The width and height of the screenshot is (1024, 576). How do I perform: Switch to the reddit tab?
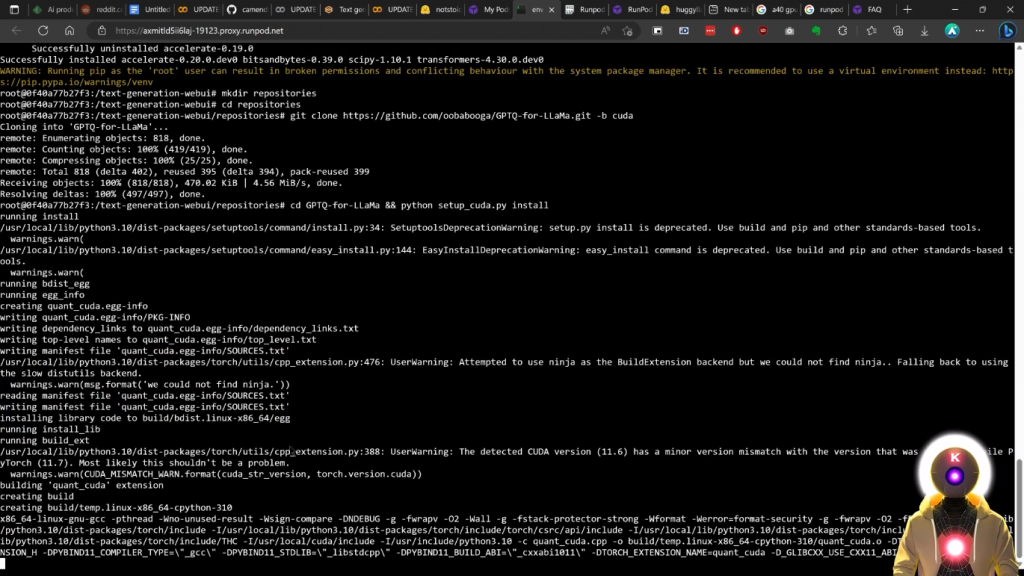coord(101,10)
